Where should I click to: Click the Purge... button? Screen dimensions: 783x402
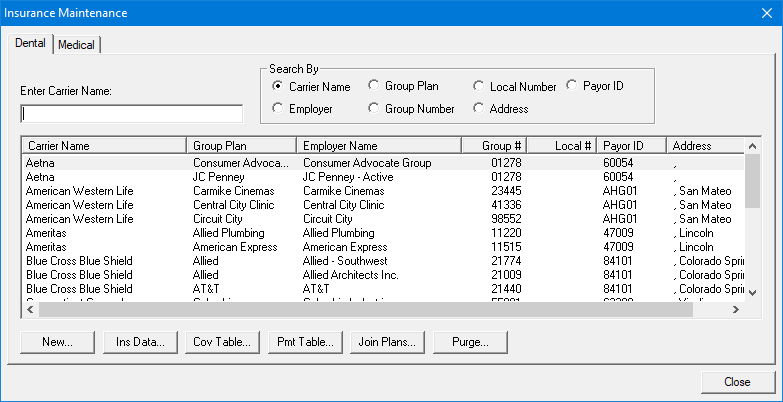pos(471,342)
